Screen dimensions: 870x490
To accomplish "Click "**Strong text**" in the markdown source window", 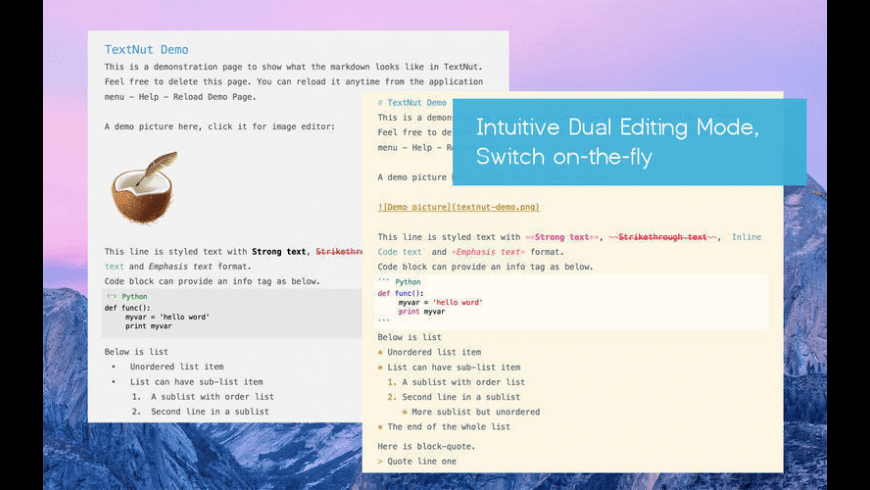I will click(x=562, y=237).
